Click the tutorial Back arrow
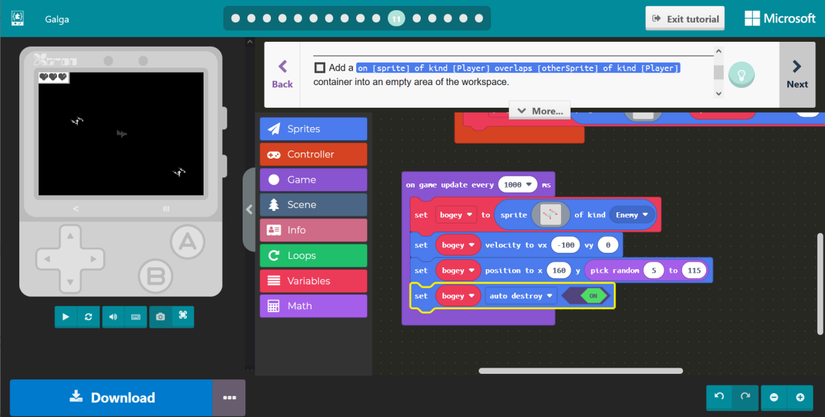This screenshot has height=417, width=825. [x=283, y=74]
